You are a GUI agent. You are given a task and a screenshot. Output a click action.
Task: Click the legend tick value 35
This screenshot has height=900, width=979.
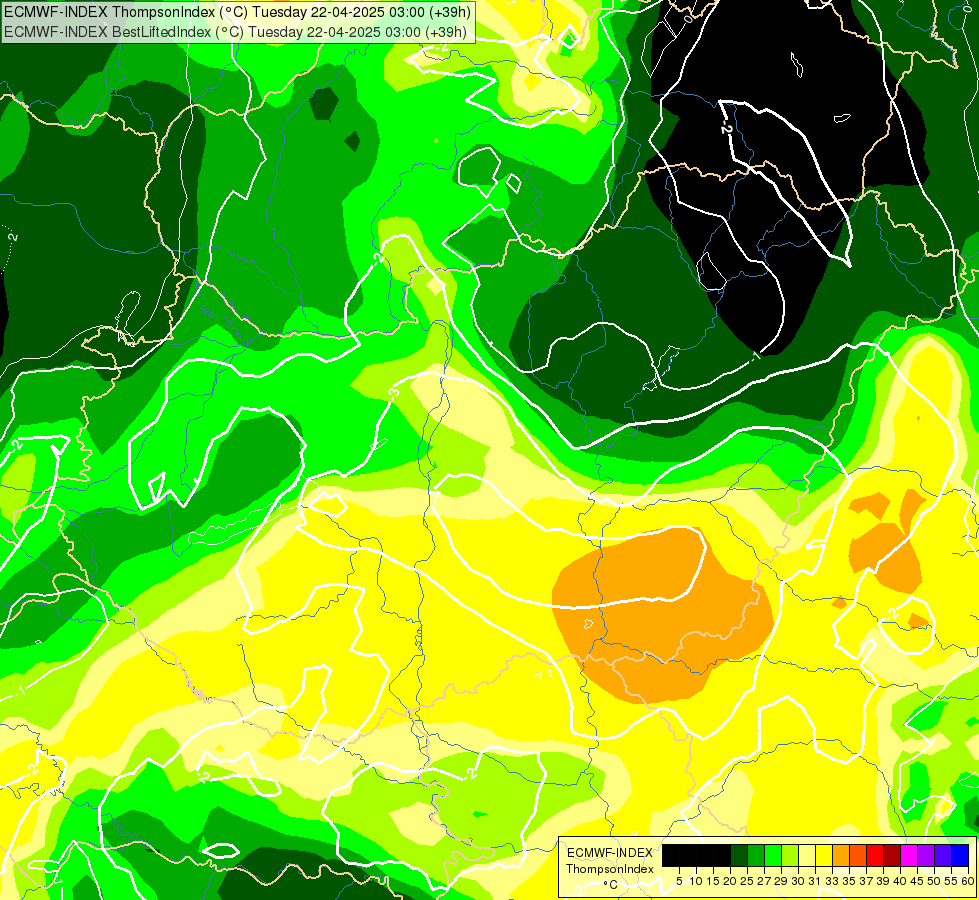[849, 881]
